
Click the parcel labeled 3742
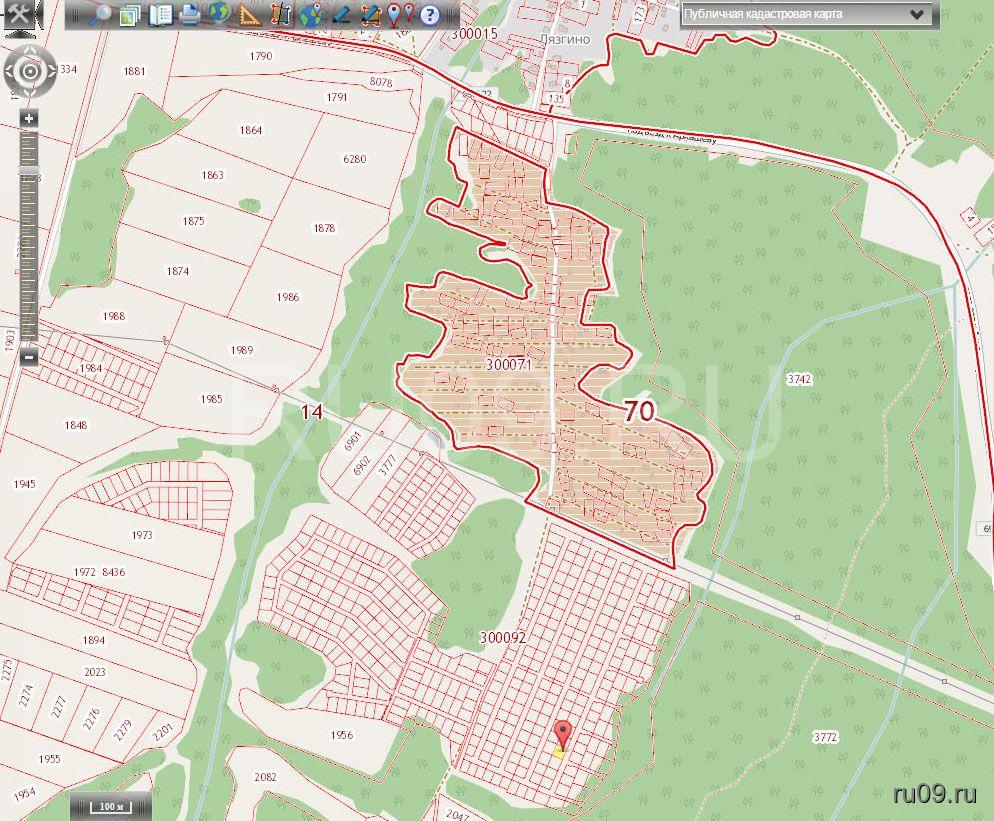pyautogui.click(x=799, y=379)
